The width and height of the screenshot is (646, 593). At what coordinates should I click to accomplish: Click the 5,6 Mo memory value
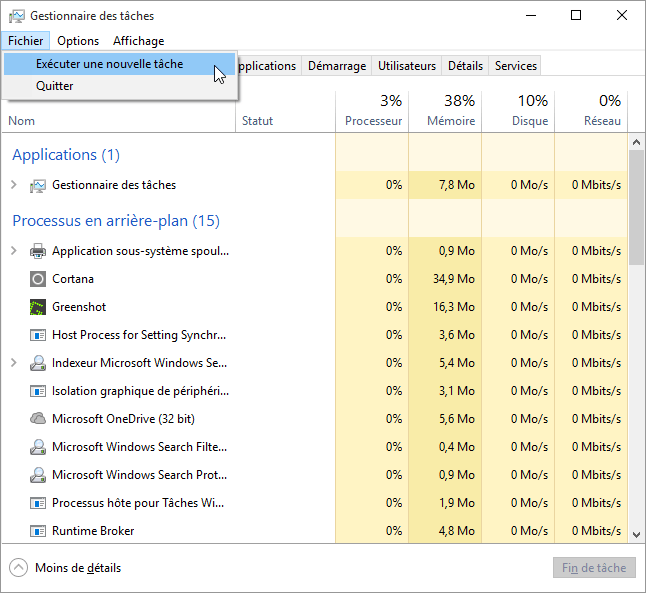[x=457, y=419]
